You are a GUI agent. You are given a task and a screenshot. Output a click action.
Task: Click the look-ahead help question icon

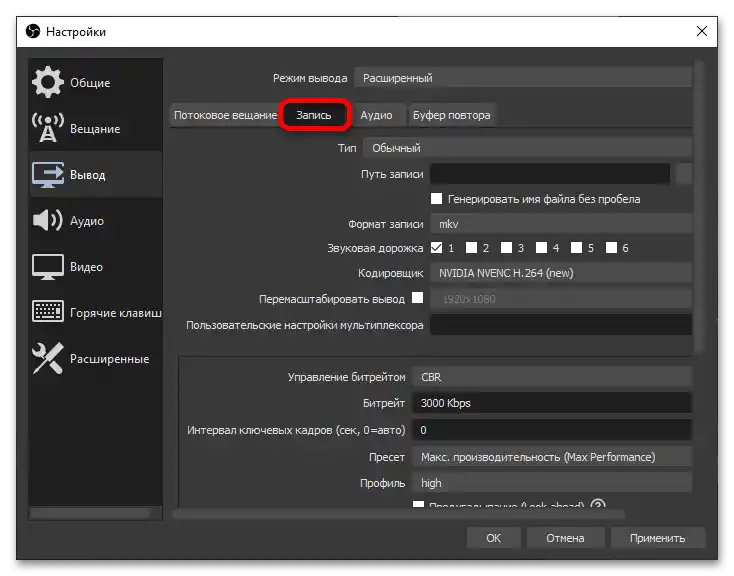coord(598,504)
